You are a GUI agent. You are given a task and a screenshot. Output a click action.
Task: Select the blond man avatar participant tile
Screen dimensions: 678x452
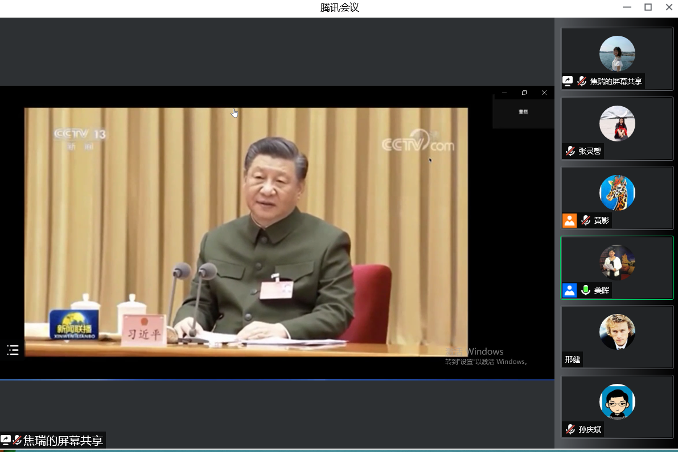click(617, 332)
